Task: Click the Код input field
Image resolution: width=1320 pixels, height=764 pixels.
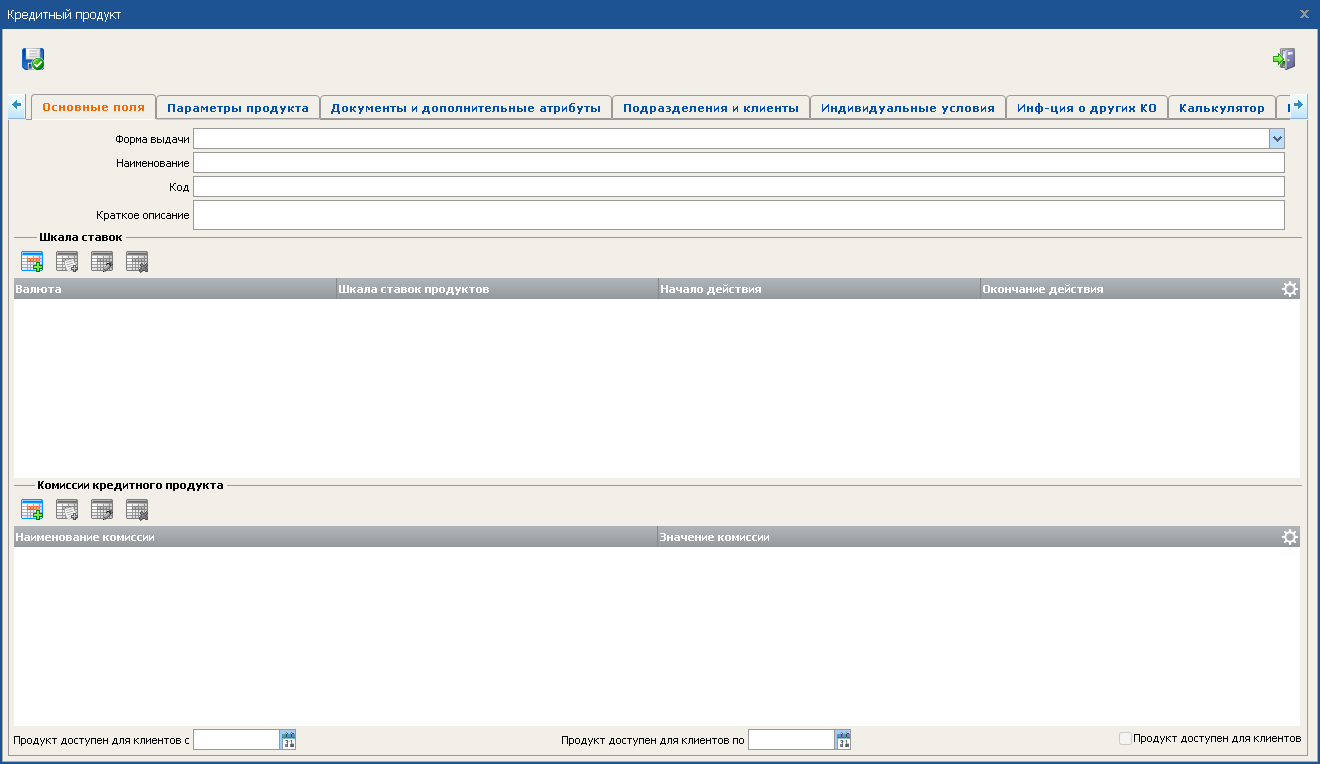Action: (739, 187)
